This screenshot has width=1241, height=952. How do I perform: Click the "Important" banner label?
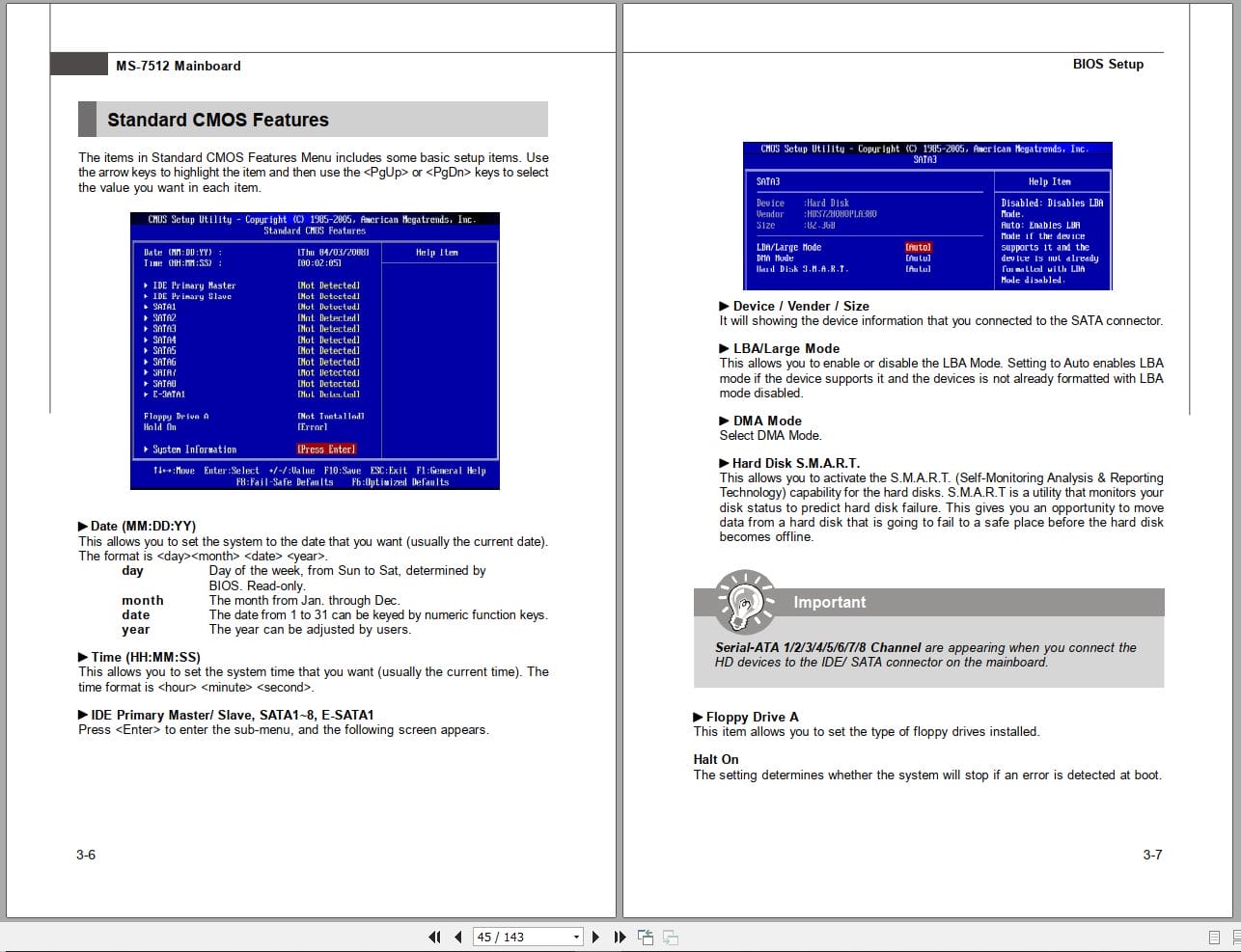[830, 602]
